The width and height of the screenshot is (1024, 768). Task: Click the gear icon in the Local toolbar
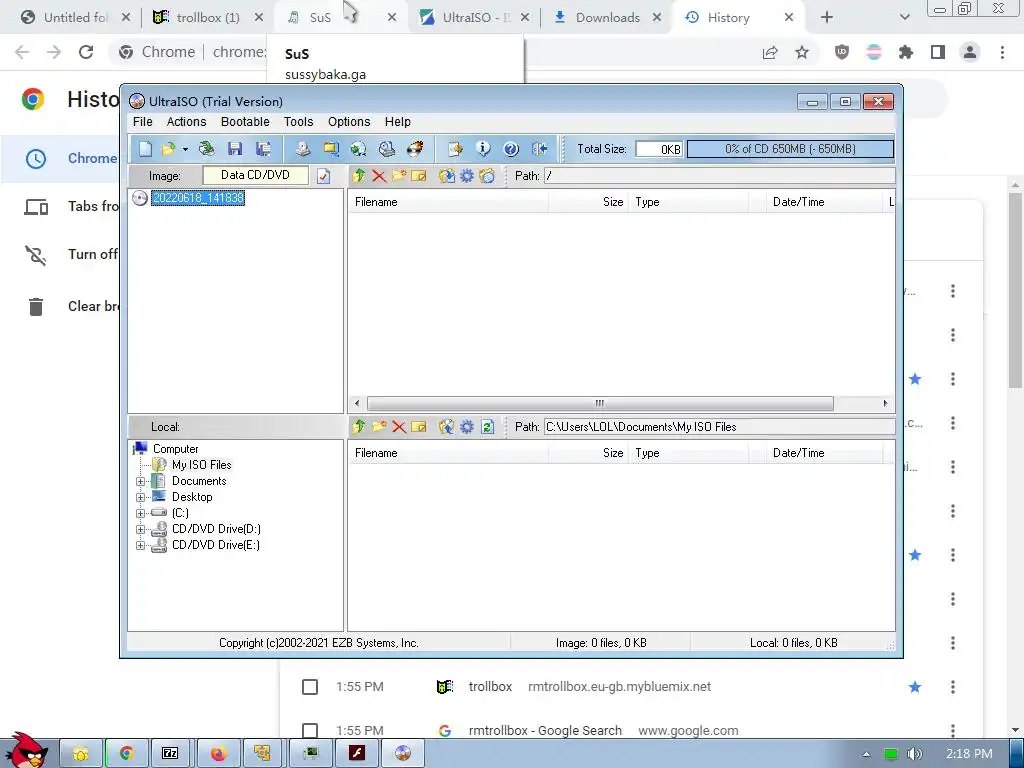[467, 426]
